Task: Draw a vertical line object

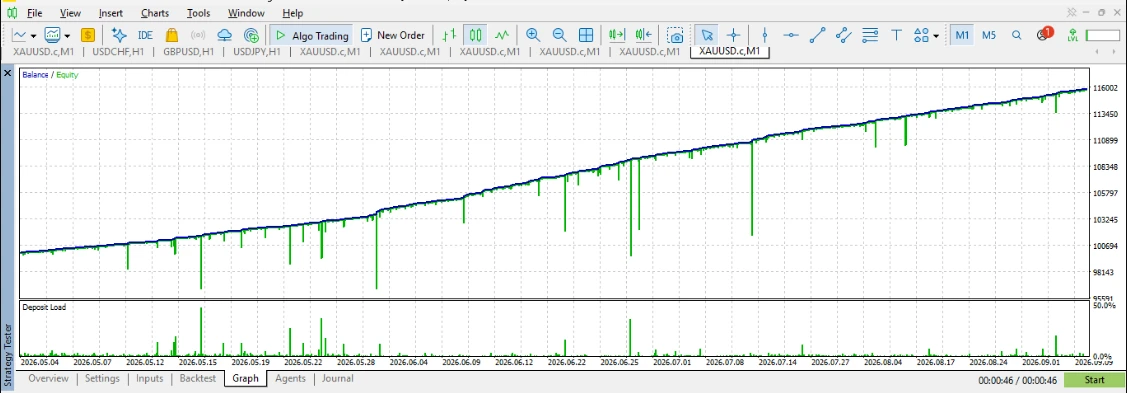Action: 765,34
